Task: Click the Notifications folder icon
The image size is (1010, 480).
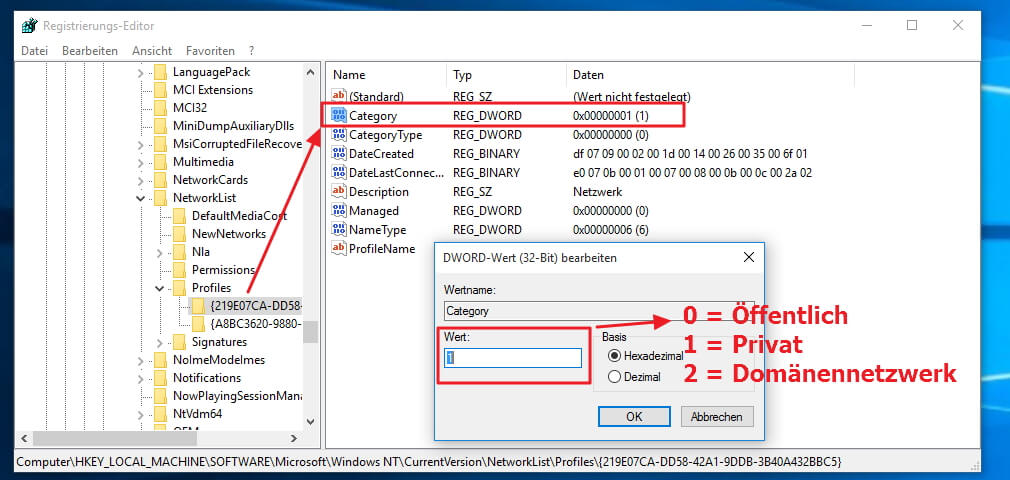Action: point(160,378)
